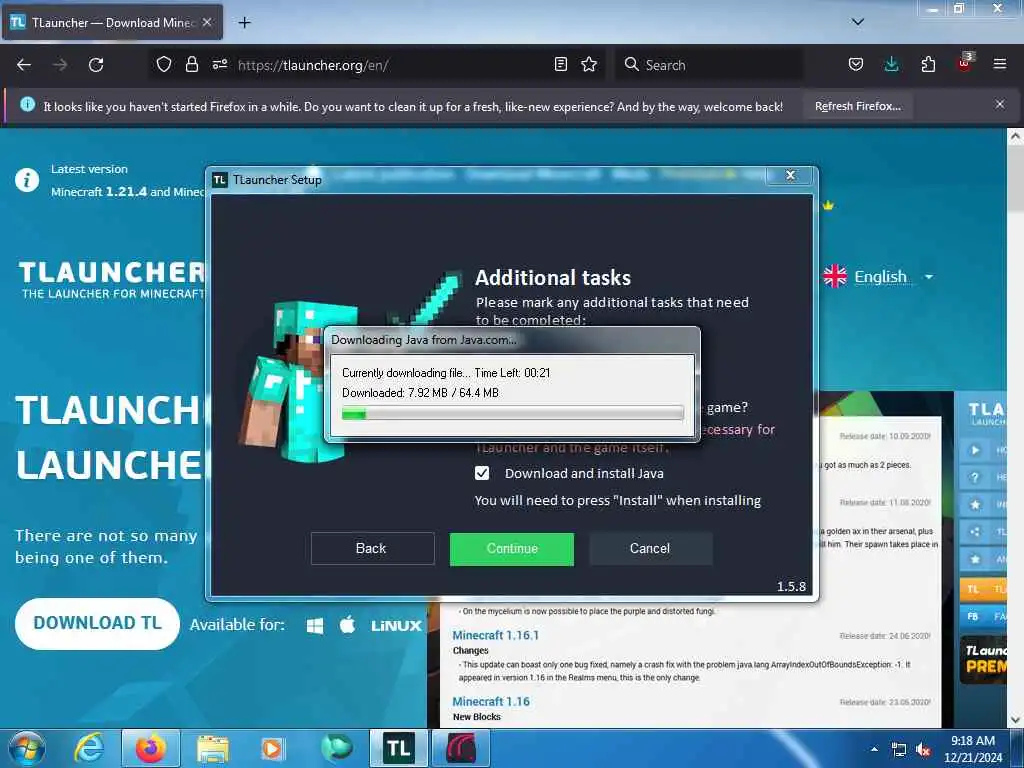Click the info icon beside Latest version

coord(27,180)
